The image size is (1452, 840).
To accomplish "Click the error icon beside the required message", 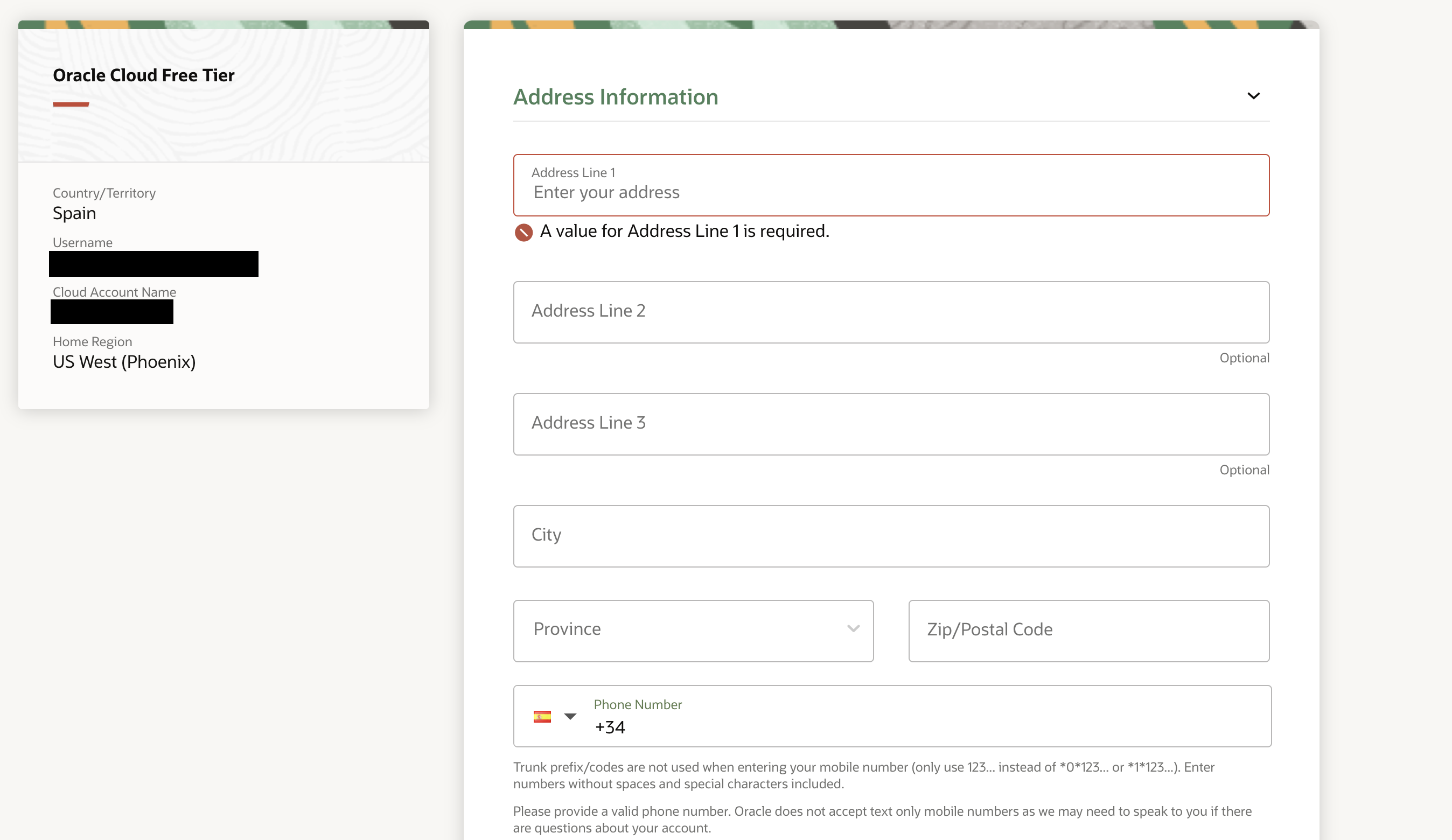I will click(x=523, y=233).
